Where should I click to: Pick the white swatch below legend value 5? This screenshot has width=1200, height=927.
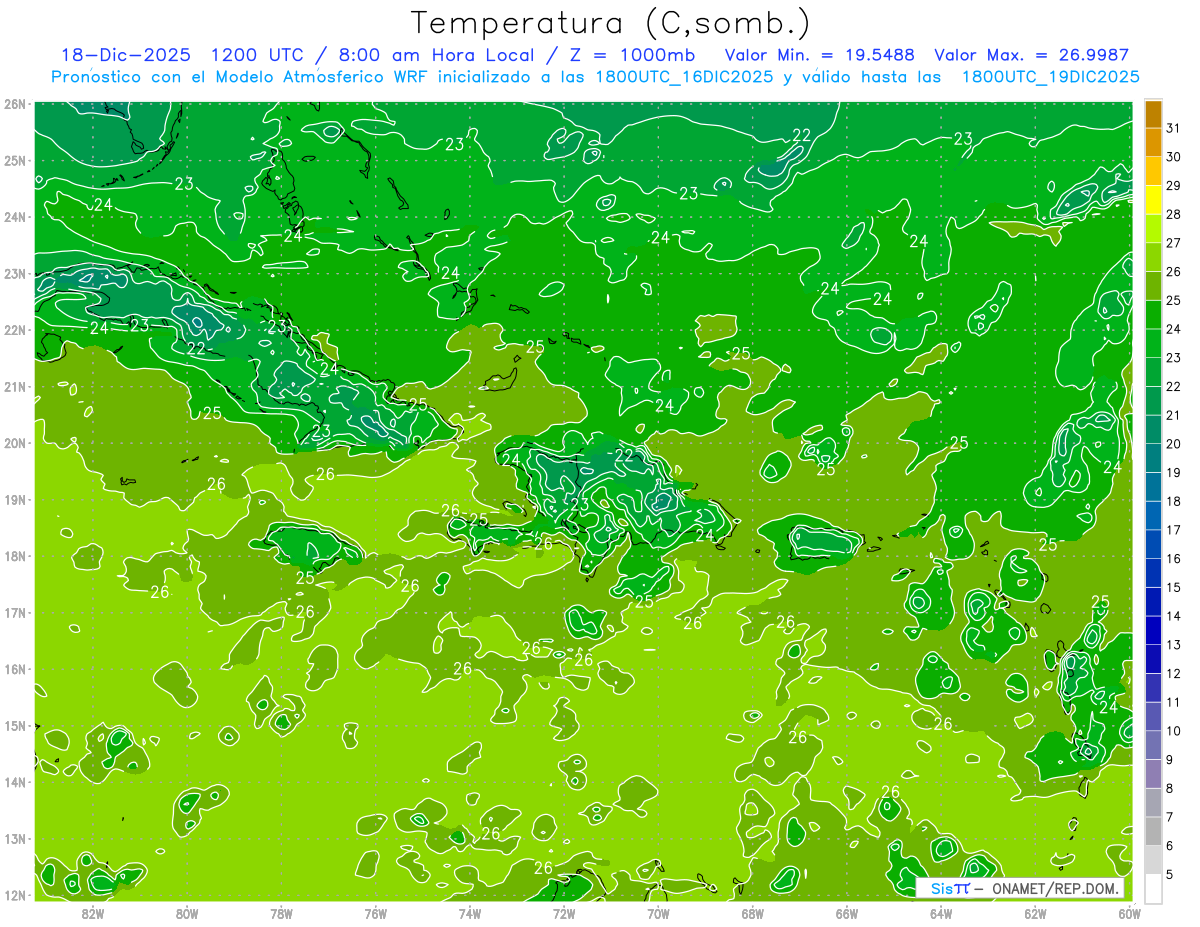[x=1153, y=888]
